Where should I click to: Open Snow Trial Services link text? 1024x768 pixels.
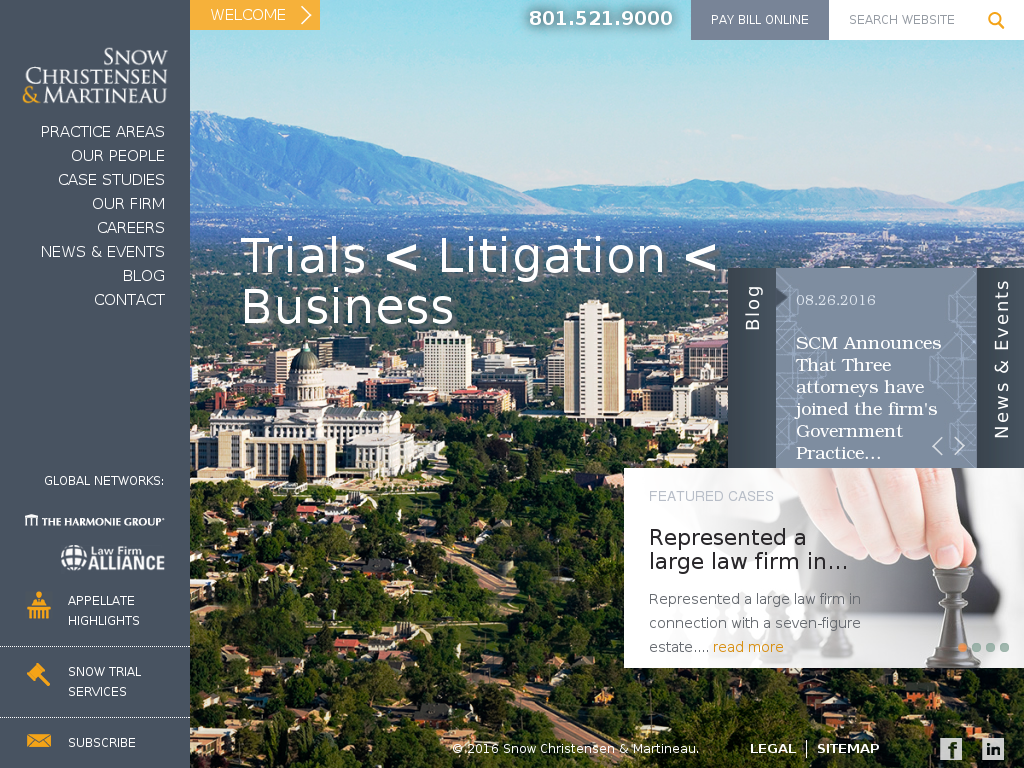pyautogui.click(x=104, y=681)
